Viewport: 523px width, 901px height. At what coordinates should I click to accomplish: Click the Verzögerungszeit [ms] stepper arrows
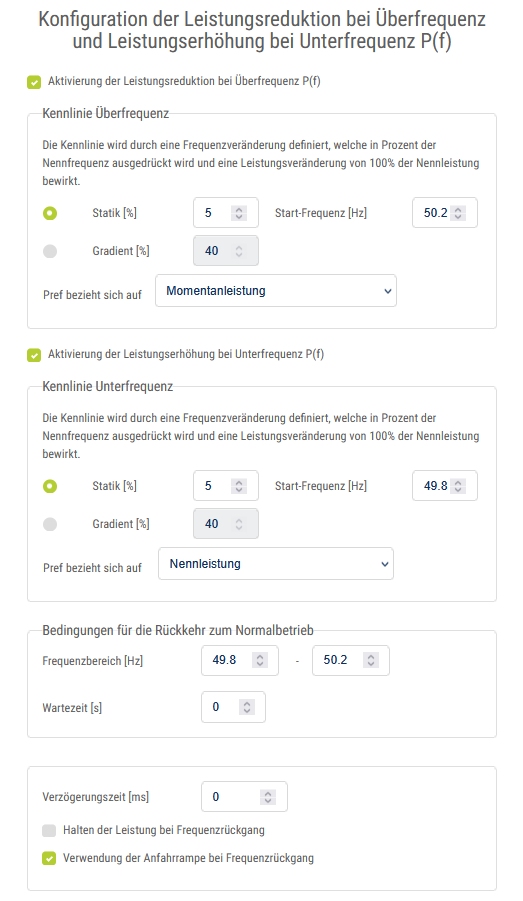click(268, 797)
